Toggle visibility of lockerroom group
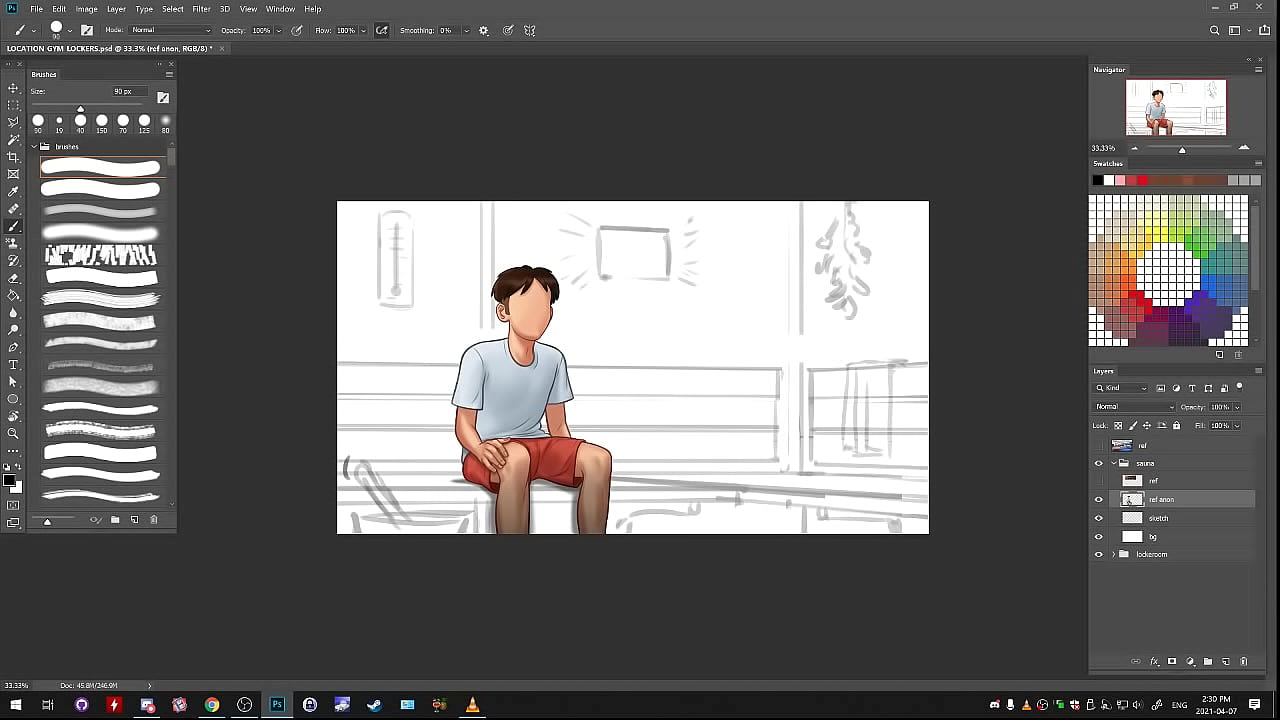Image resolution: width=1280 pixels, height=720 pixels. 1098,554
